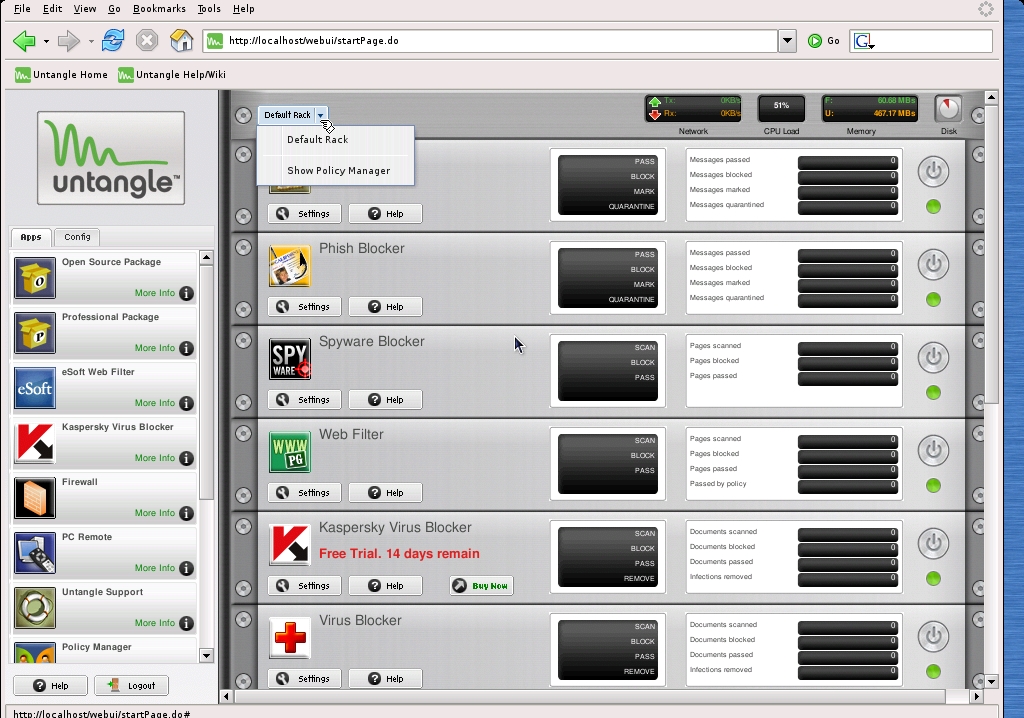Image resolution: width=1024 pixels, height=718 pixels.
Task: Open the search engine selector dropdown
Action: pyautogui.click(x=864, y=42)
